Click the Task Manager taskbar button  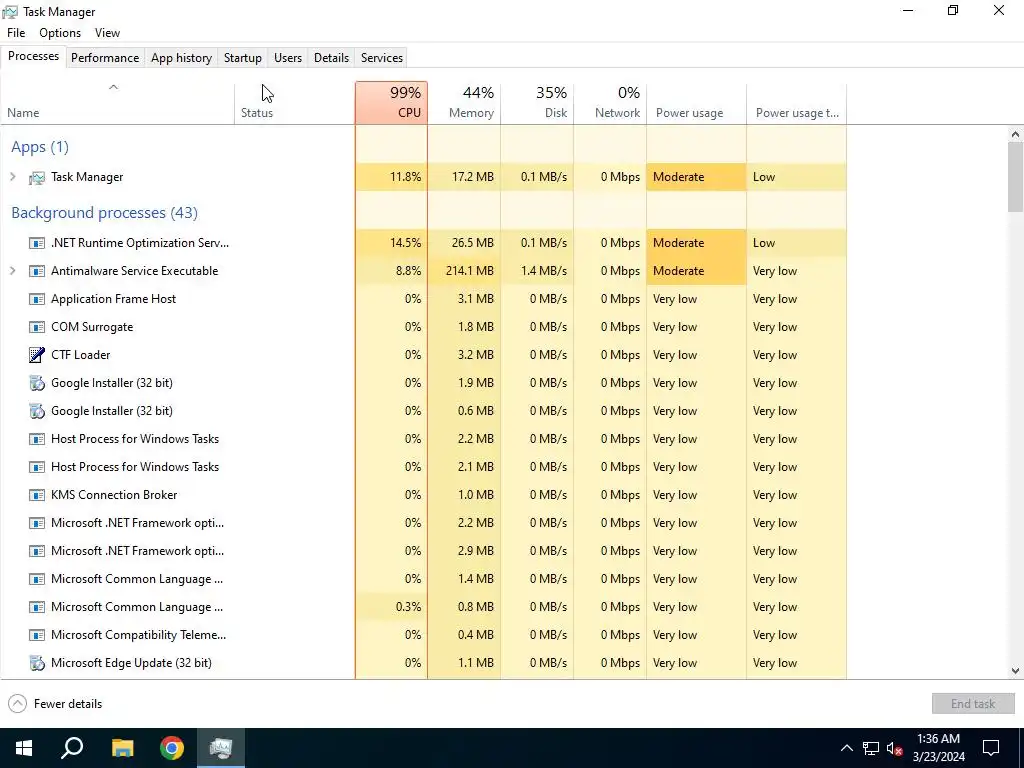tap(221, 748)
